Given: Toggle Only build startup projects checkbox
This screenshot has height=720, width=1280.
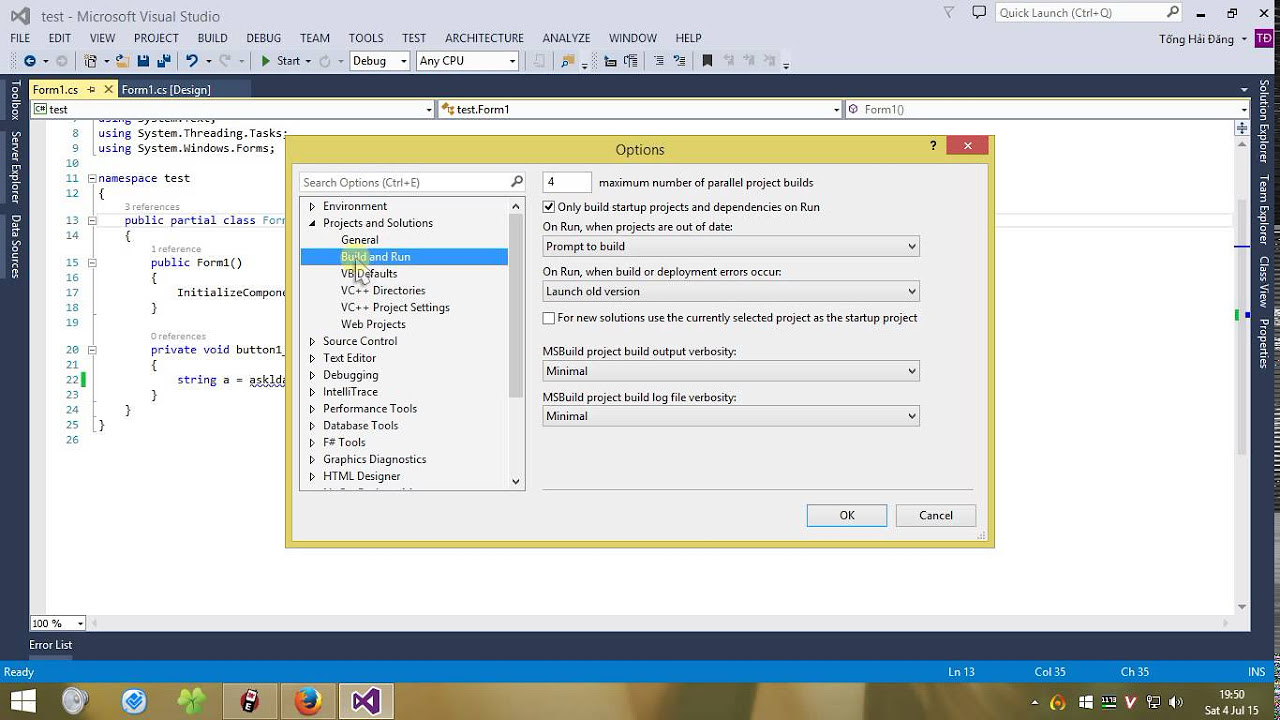Looking at the screenshot, I should (548, 207).
